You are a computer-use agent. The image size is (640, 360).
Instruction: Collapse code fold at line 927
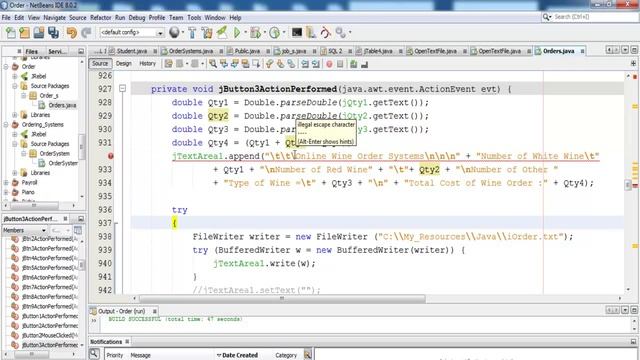point(122,89)
